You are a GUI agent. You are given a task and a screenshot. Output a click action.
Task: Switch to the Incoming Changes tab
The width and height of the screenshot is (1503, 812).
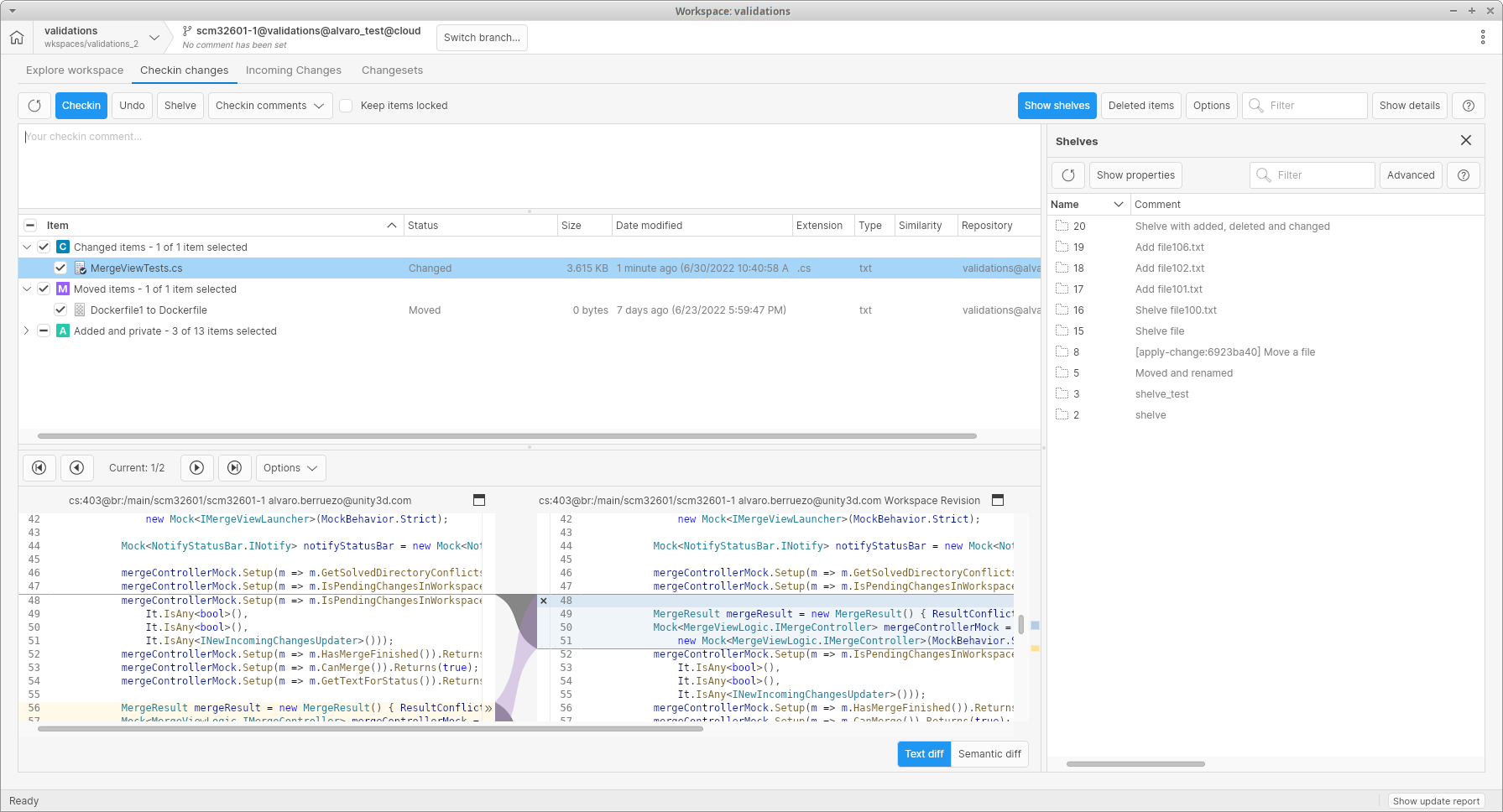click(293, 70)
